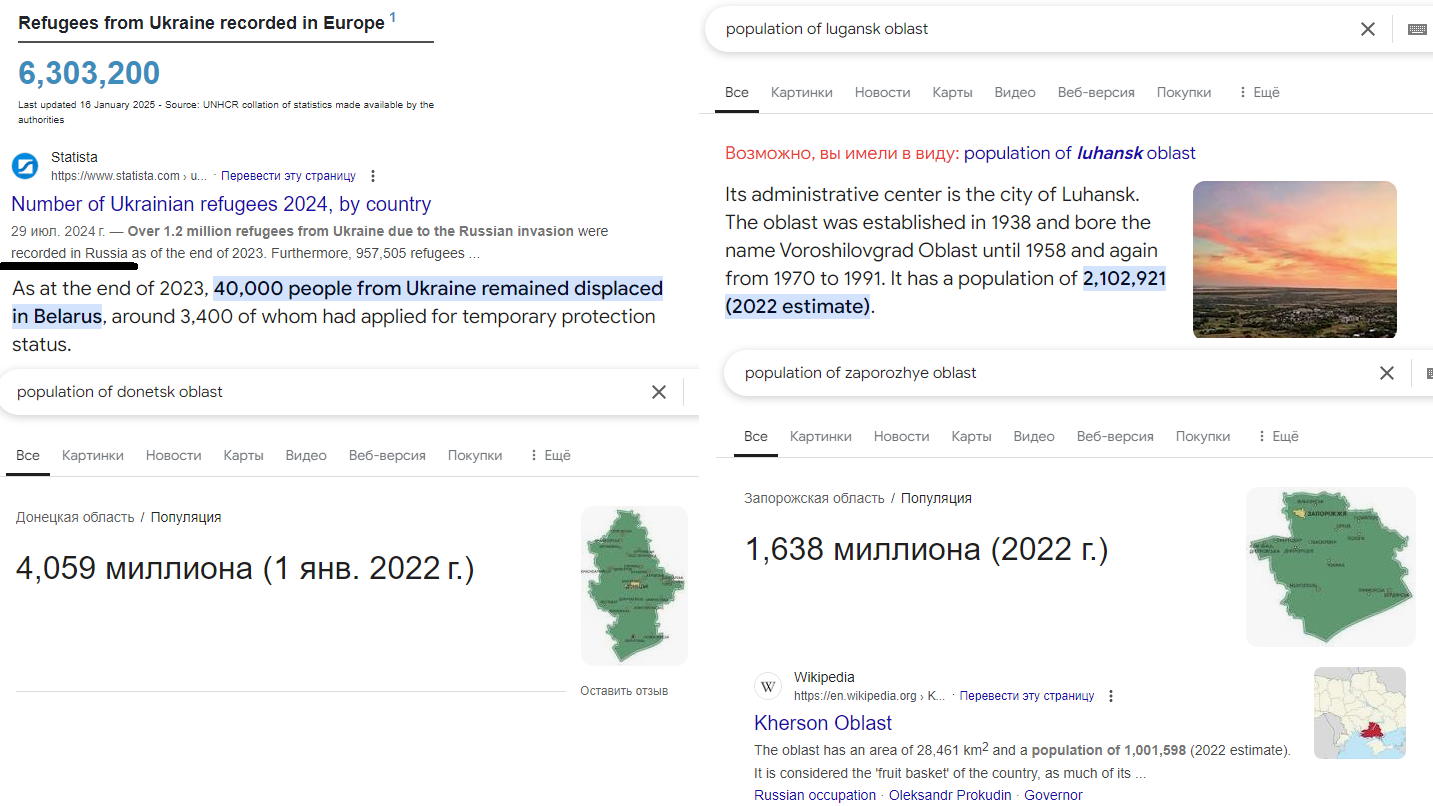Click the 'Запорожская область' breadcrumb
Image resolution: width=1433 pixels, height=806 pixels.
point(814,498)
